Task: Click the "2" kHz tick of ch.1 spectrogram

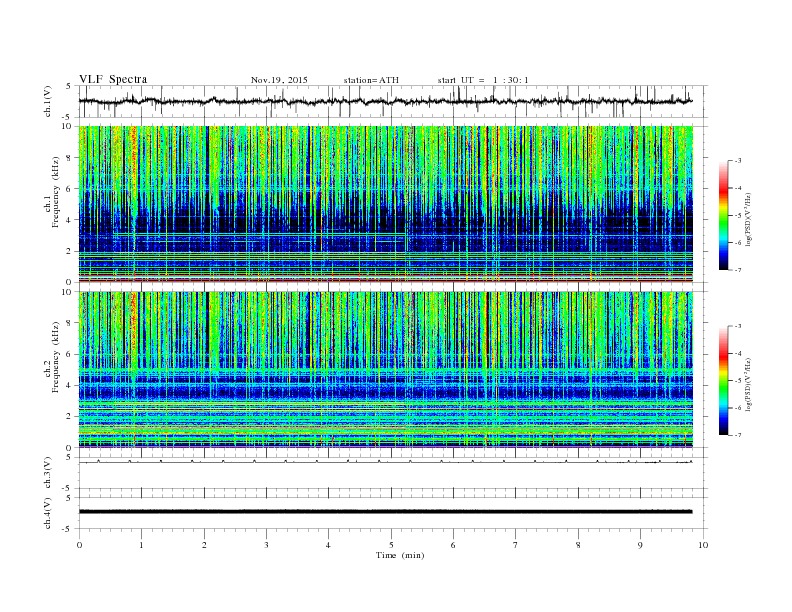Action: click(x=70, y=251)
